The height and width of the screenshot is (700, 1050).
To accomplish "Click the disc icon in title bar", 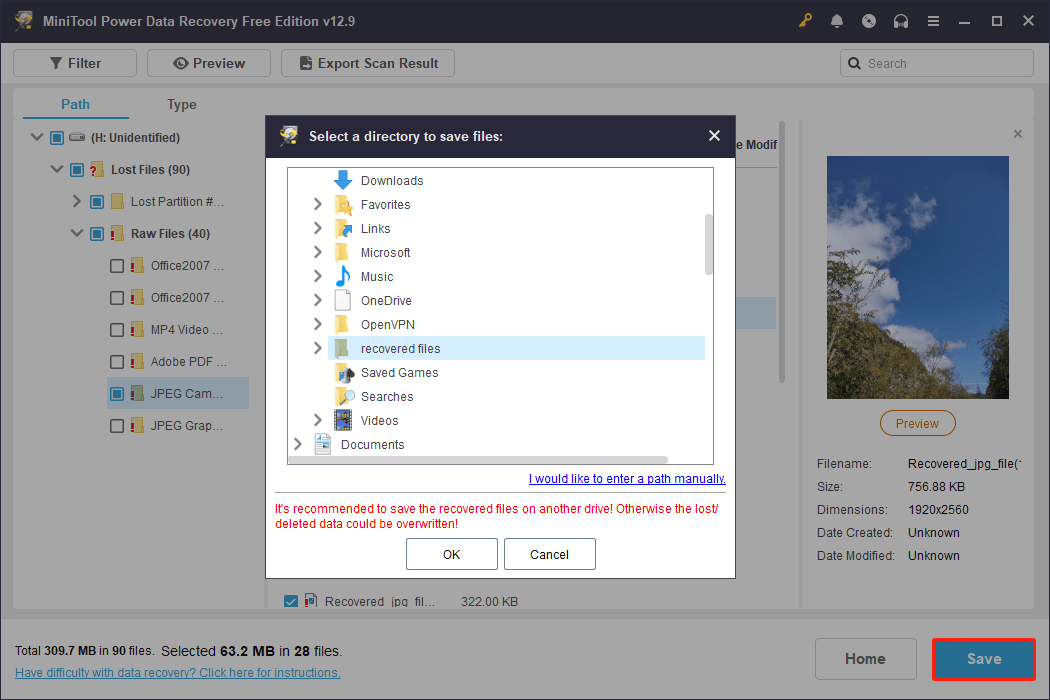I will (x=869, y=21).
